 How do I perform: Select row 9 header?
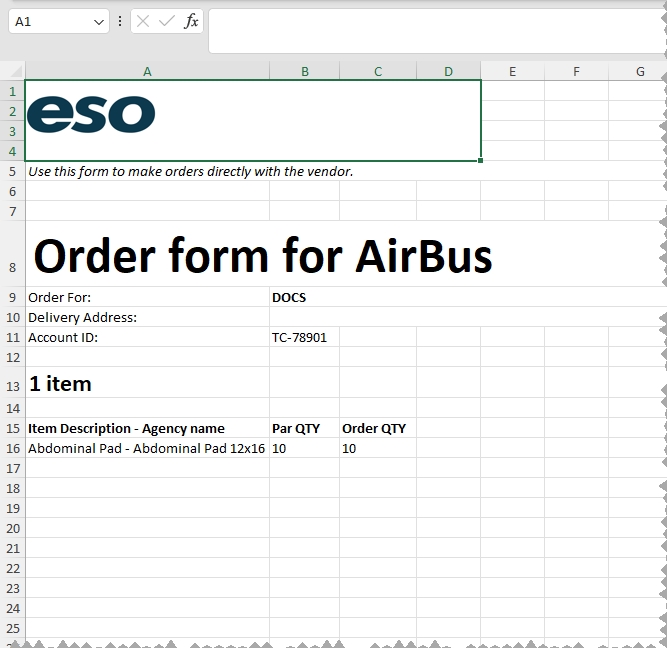tap(12, 297)
